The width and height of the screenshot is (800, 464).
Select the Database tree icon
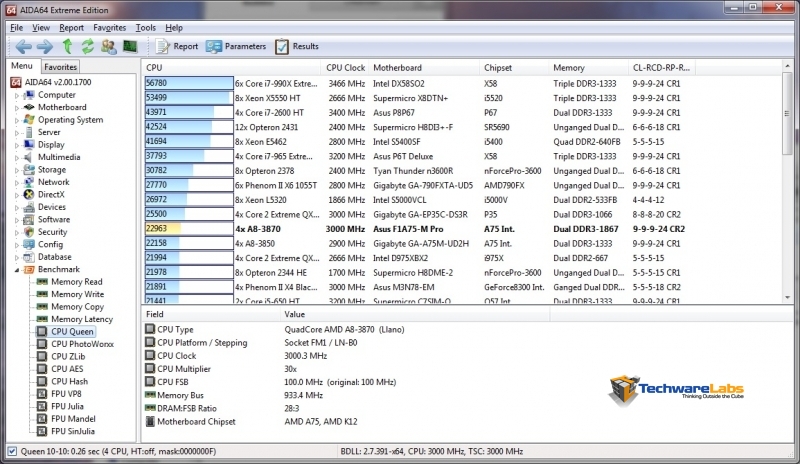click(29, 257)
